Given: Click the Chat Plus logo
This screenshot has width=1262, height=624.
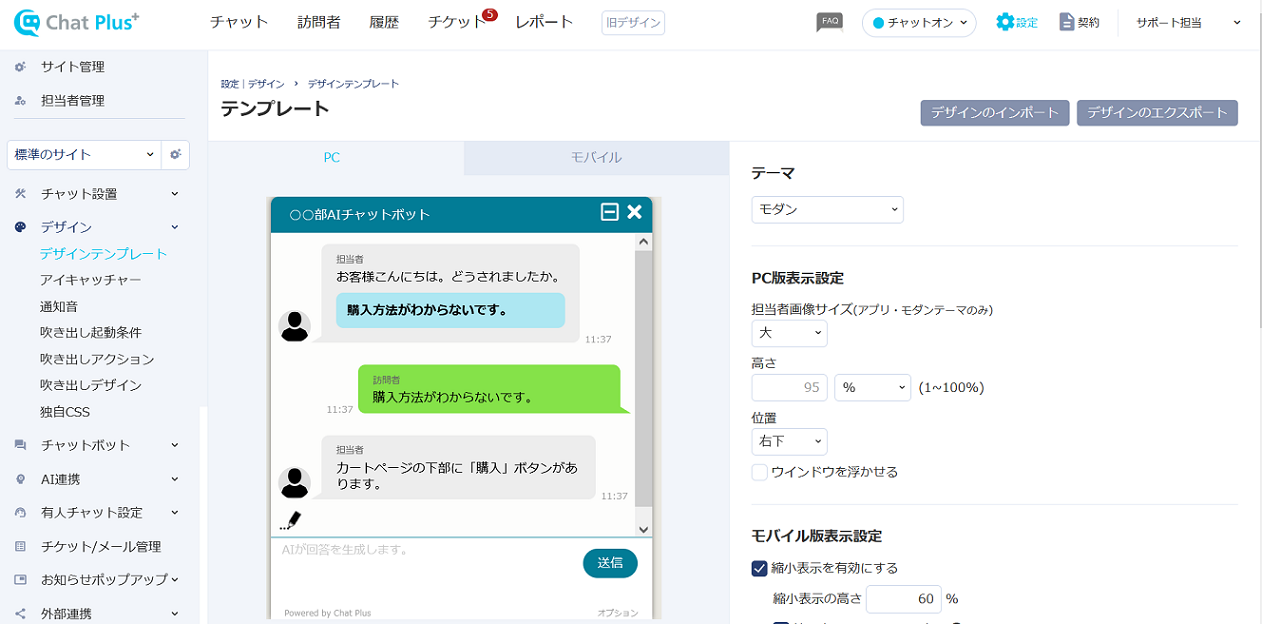Looking at the screenshot, I should coord(77,22).
